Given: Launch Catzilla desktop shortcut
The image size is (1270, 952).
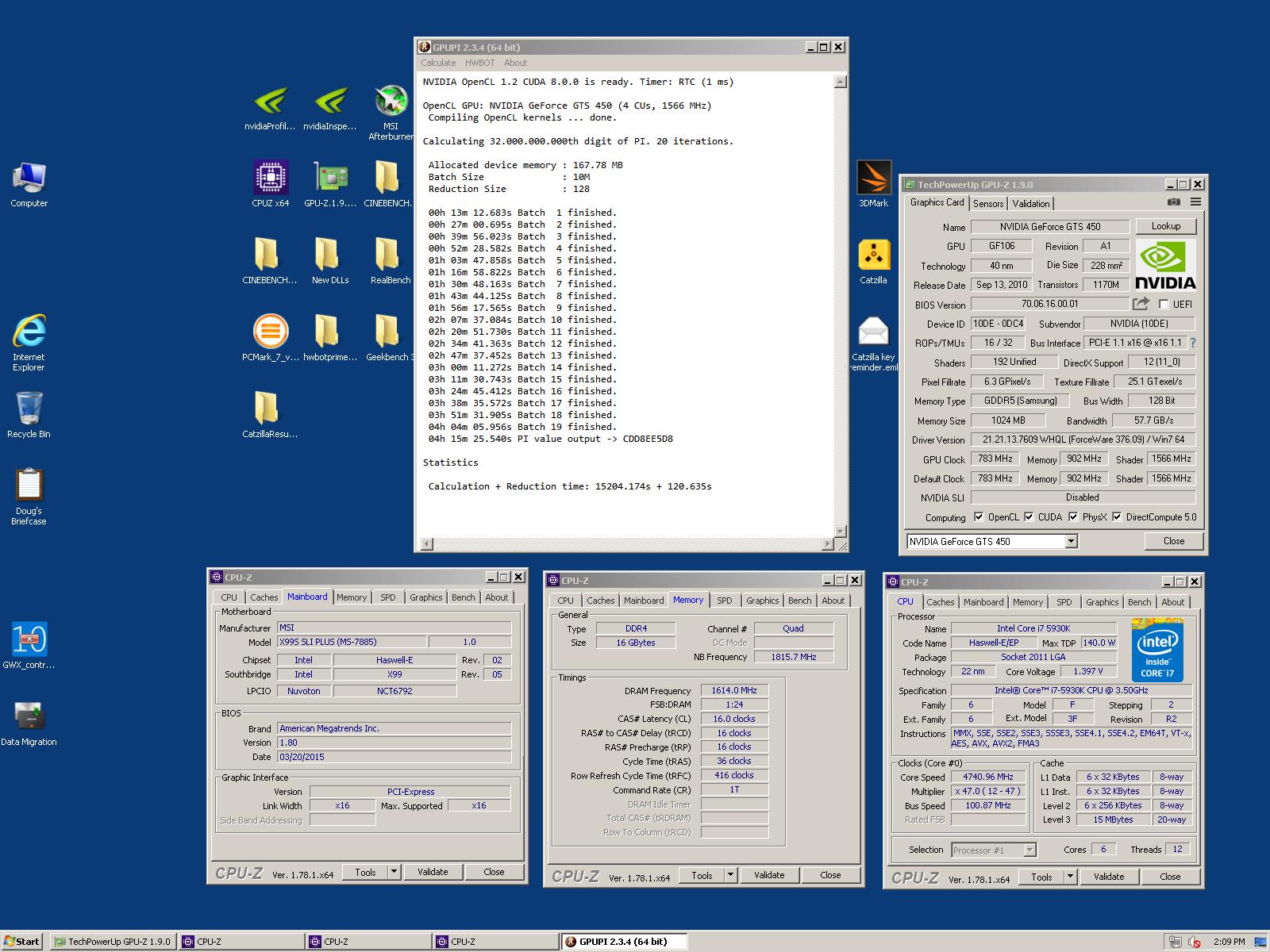Looking at the screenshot, I should point(873,261).
